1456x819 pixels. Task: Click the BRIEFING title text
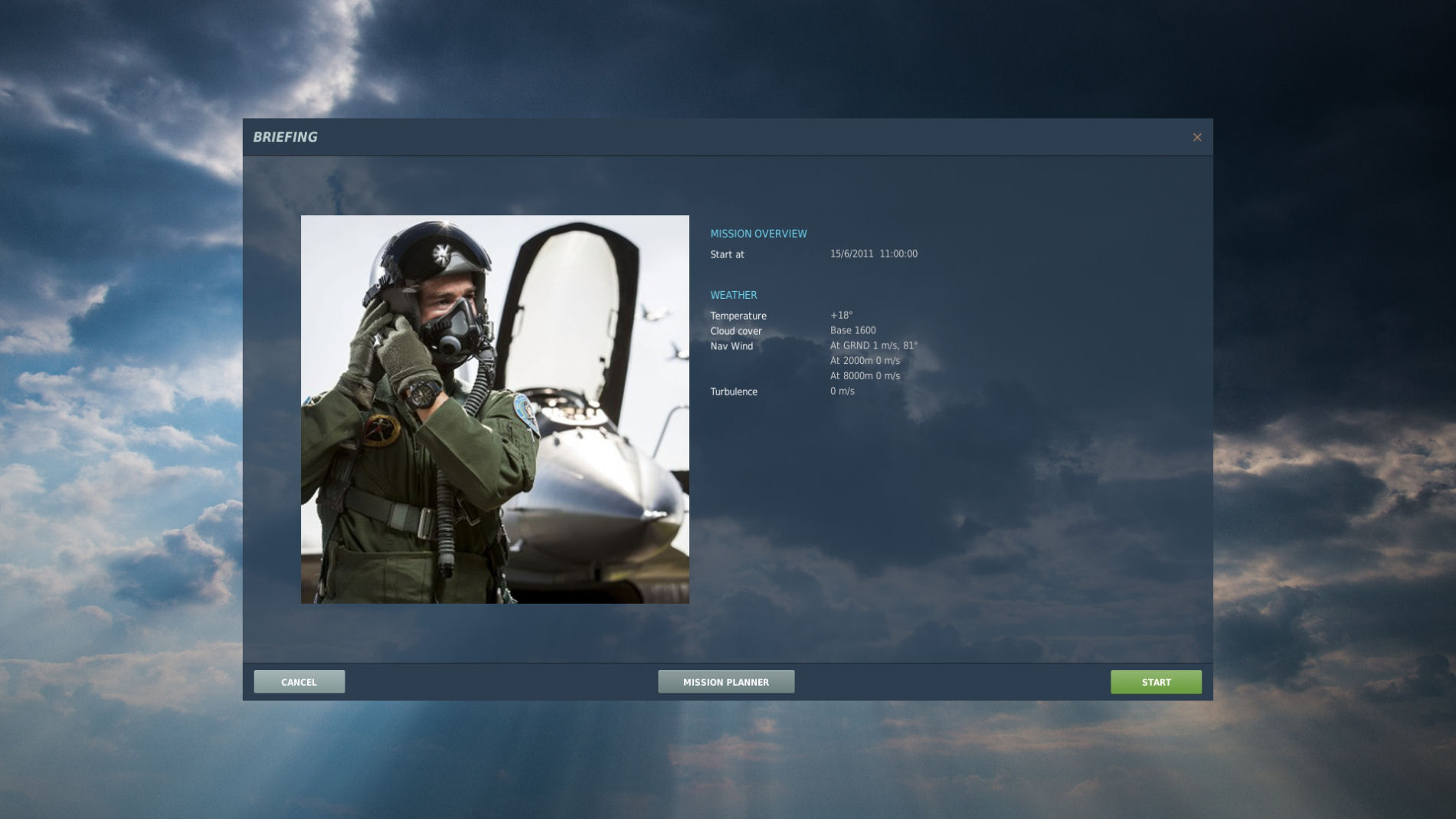(285, 137)
